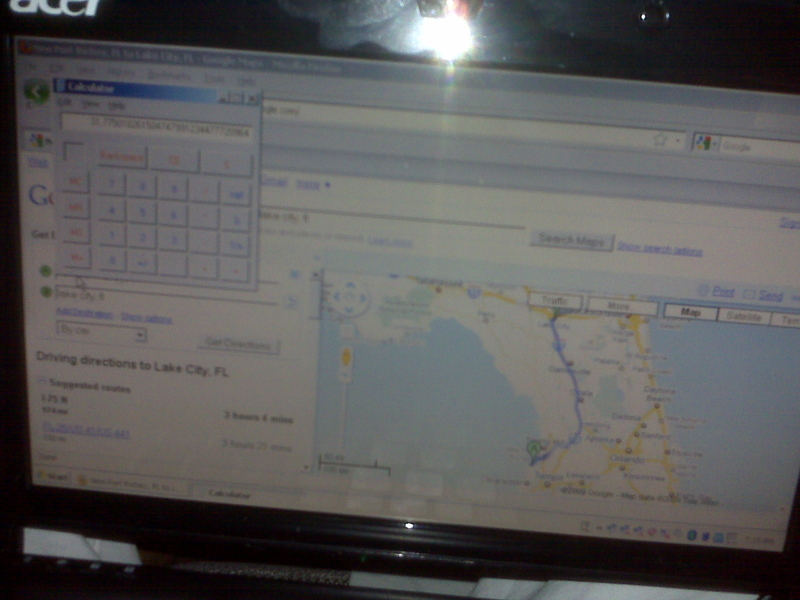Click the Calculator 1/x reciprocal button
The height and width of the screenshot is (600, 800).
tap(236, 244)
